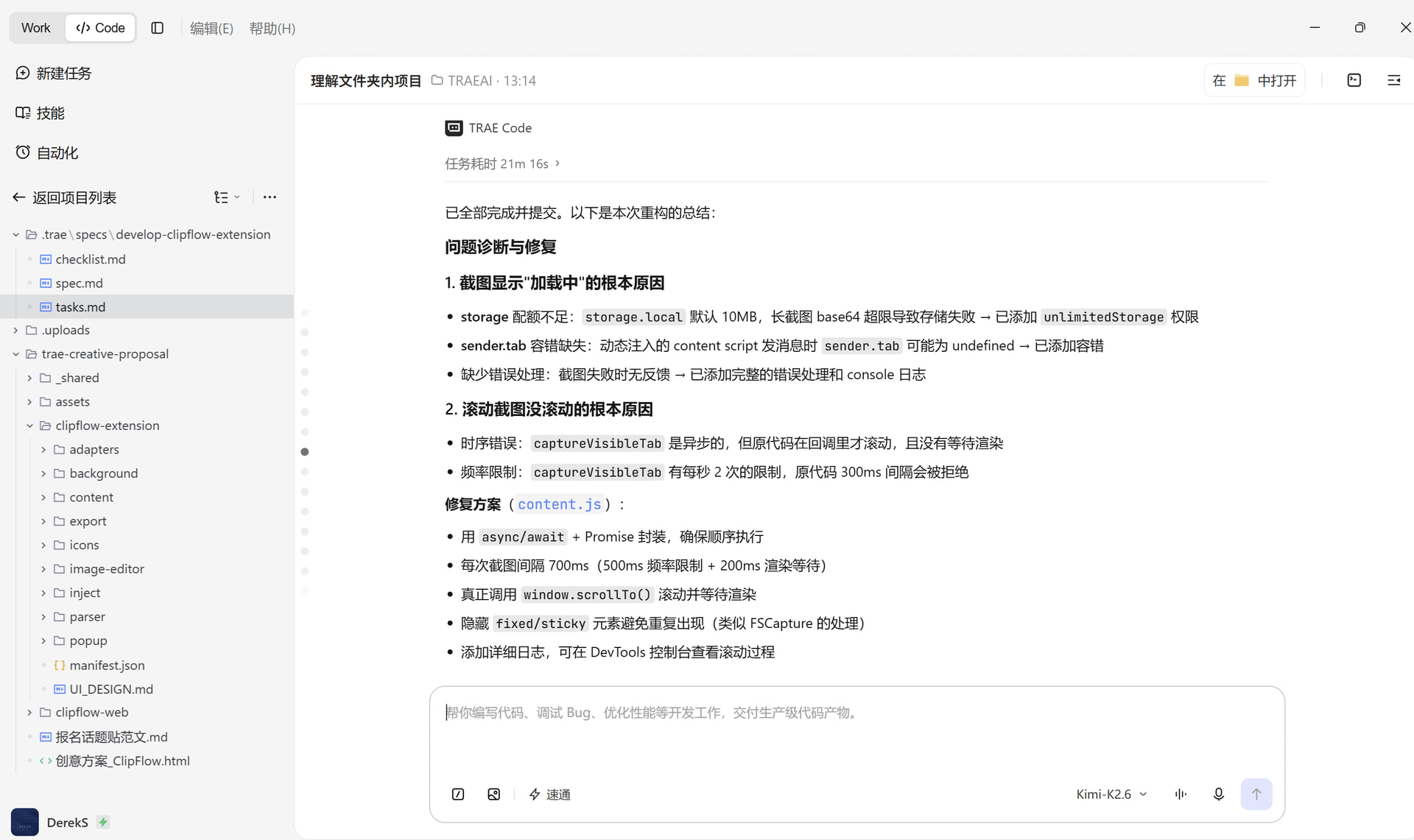This screenshot has width=1414, height=840.
Task: Click the slash command icon in input box
Action: [x=458, y=794]
